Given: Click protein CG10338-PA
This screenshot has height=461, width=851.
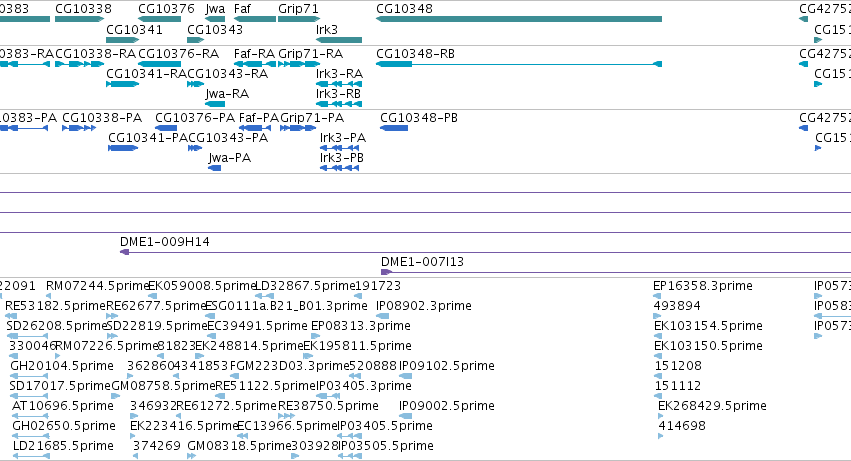Looking at the screenshot, I should [x=102, y=118].
